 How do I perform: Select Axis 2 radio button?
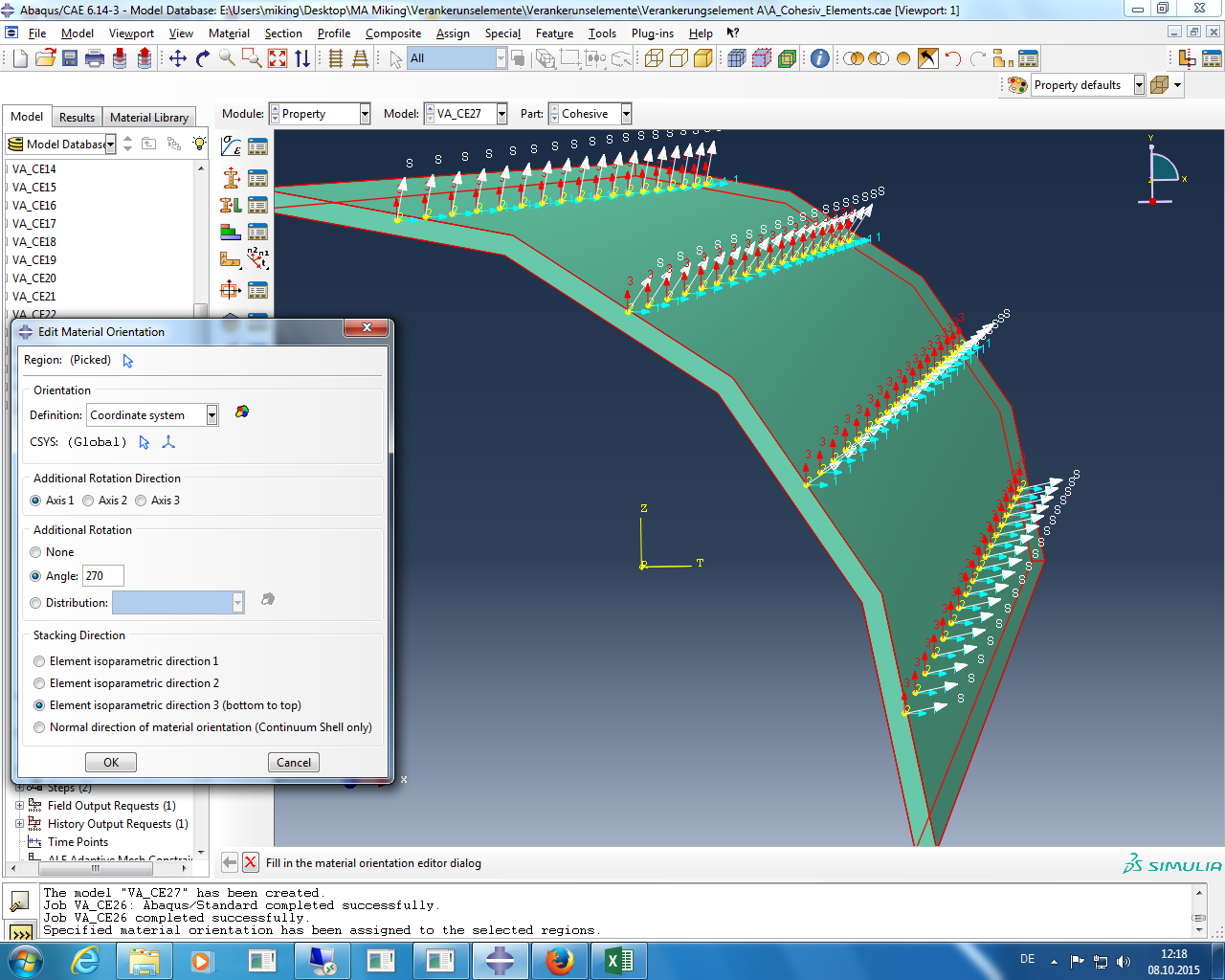coord(88,501)
